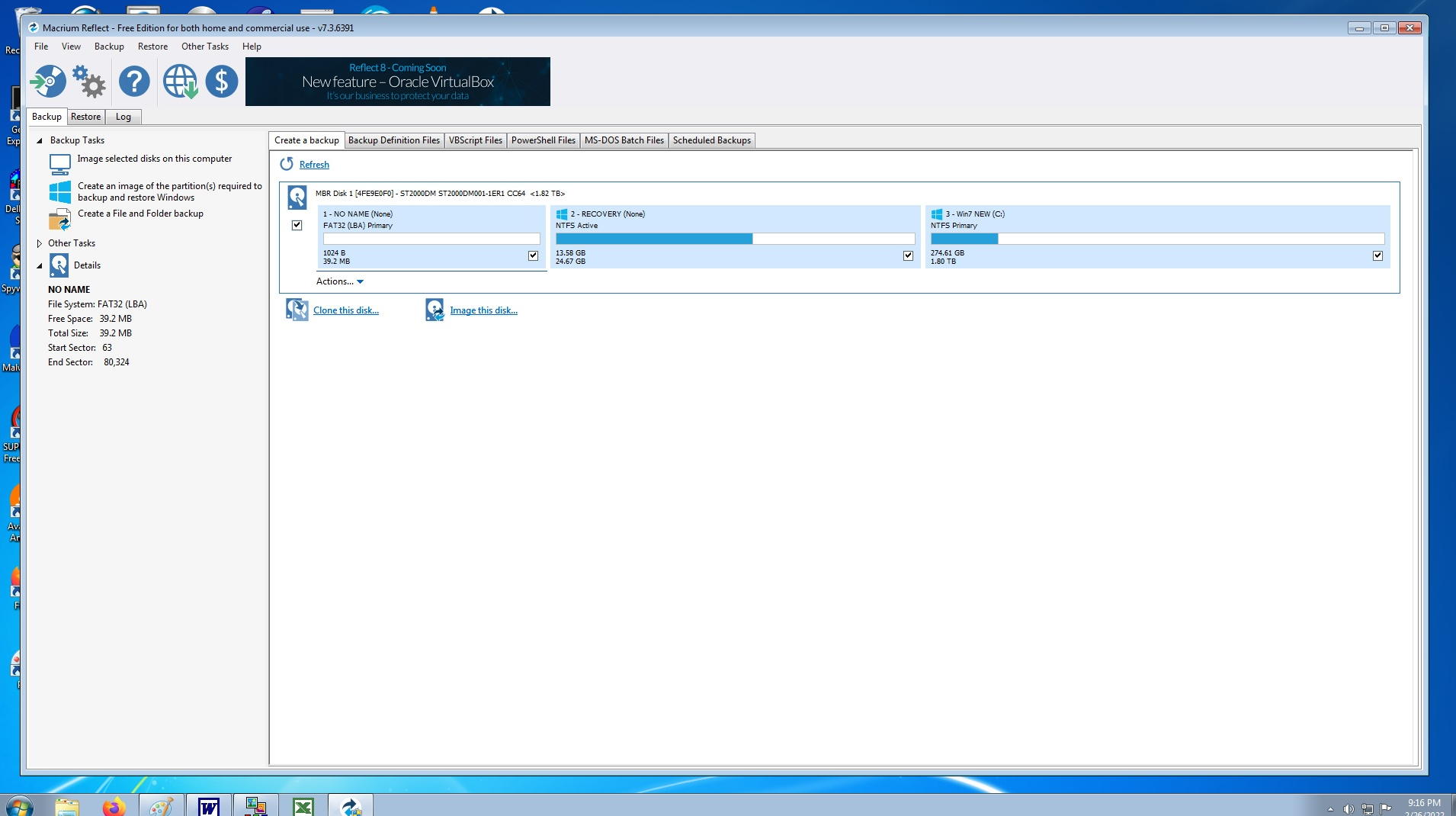
Task: Click Create image of partitions for Windows
Action: tap(169, 191)
